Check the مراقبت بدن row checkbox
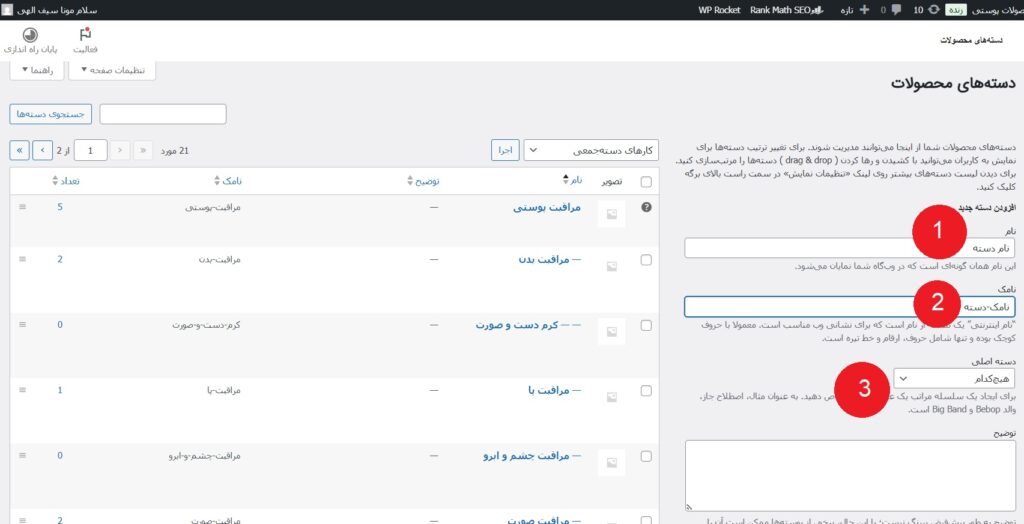This screenshot has height=524, width=1024. (x=646, y=260)
